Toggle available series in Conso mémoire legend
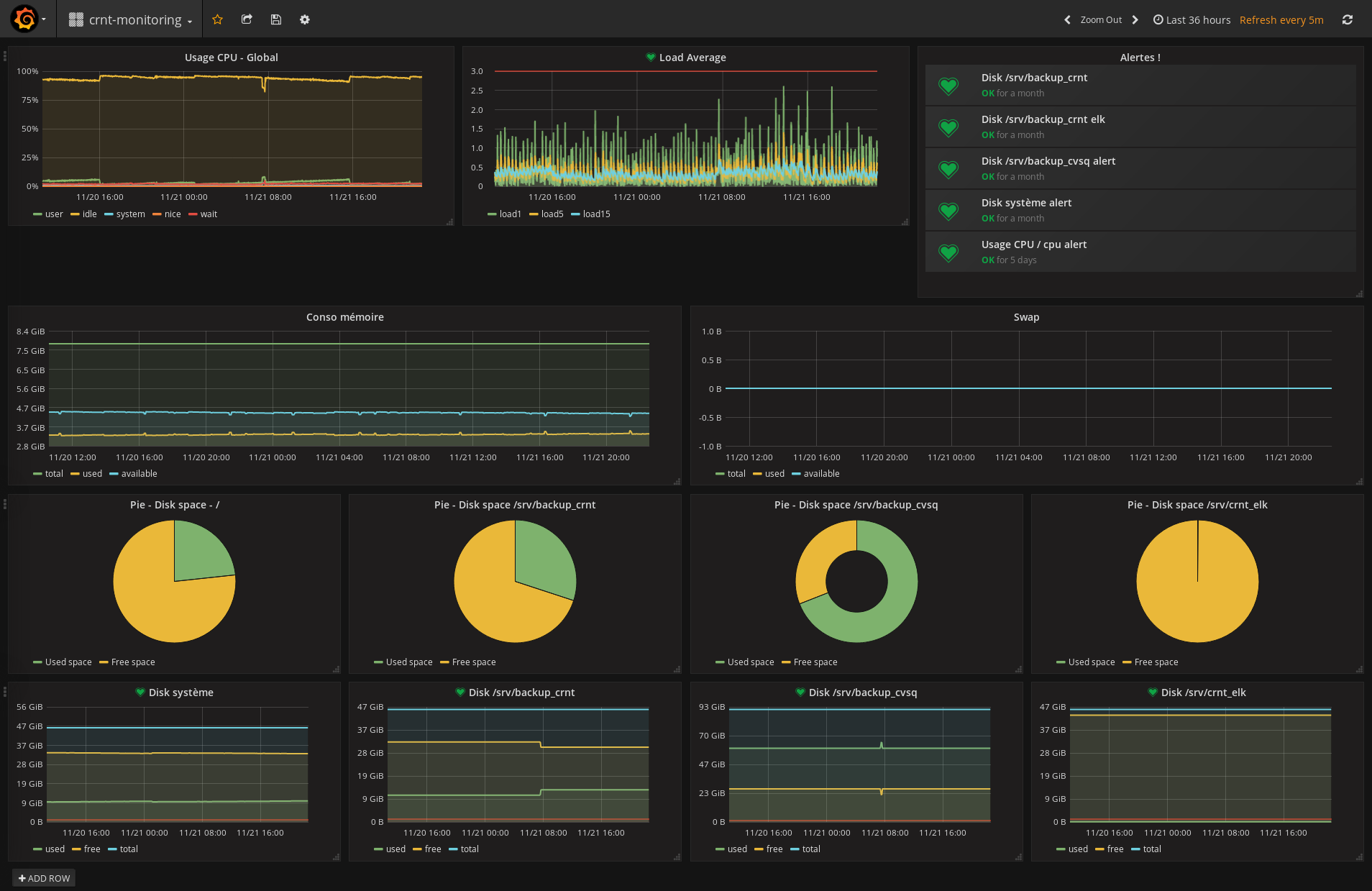Viewport: 1372px width, 891px height. [138, 474]
